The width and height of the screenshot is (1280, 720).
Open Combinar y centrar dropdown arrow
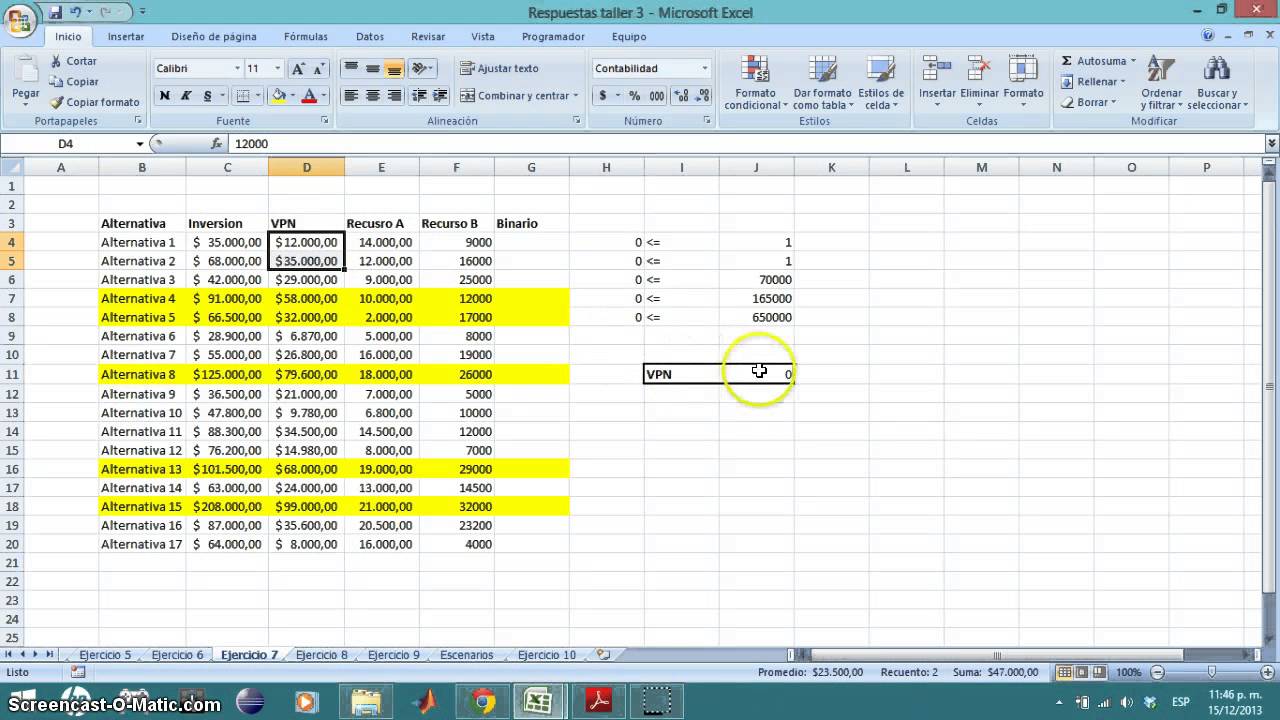coord(575,96)
